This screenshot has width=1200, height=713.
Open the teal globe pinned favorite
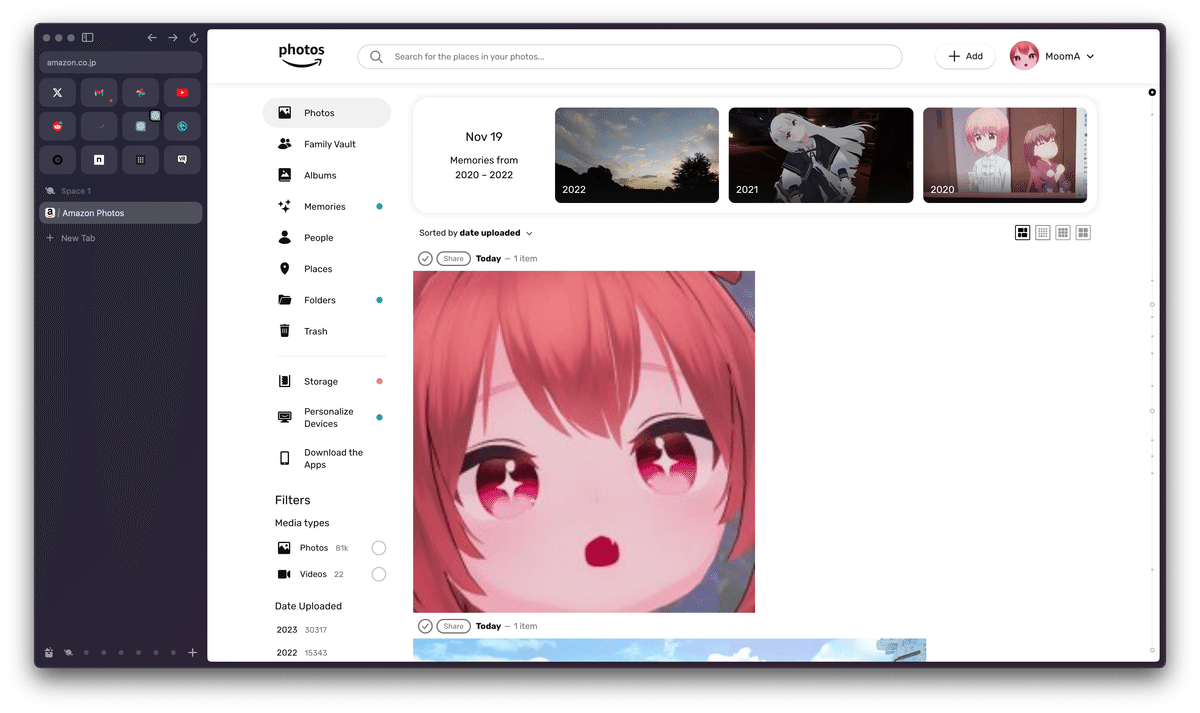[182, 126]
